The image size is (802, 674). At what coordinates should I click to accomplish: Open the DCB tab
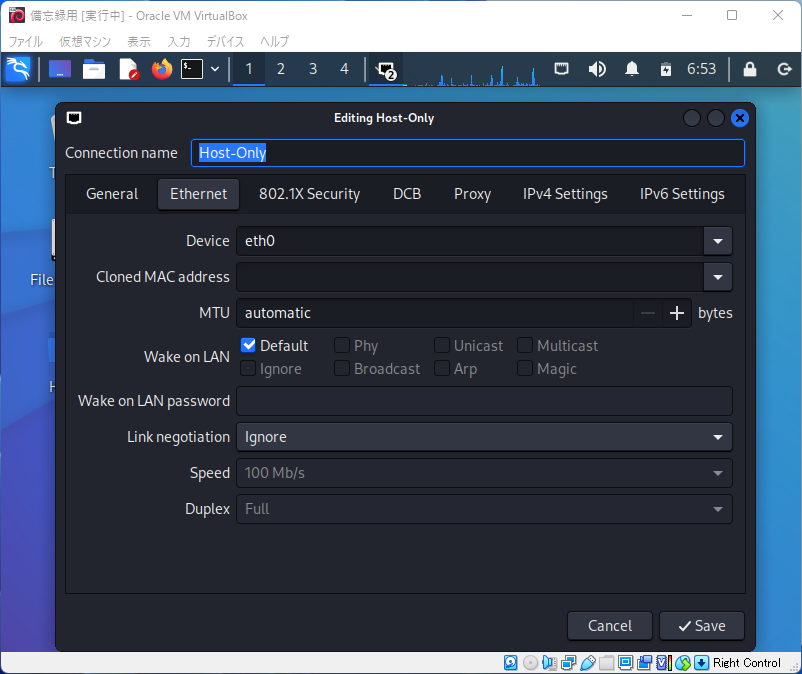(x=407, y=194)
